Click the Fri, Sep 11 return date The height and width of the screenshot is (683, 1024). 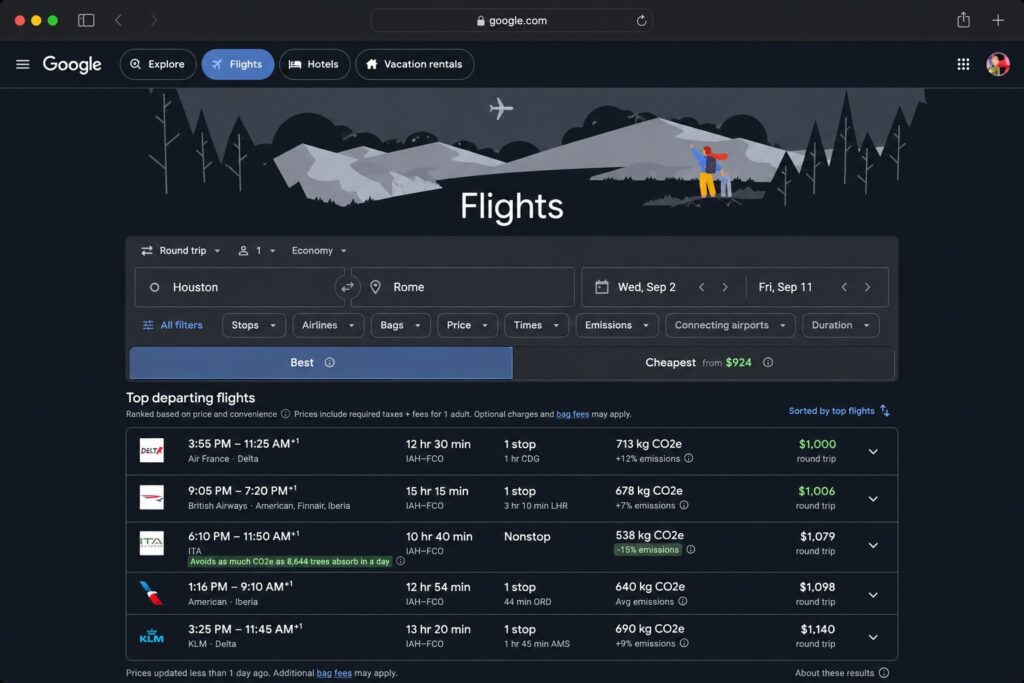pos(785,287)
